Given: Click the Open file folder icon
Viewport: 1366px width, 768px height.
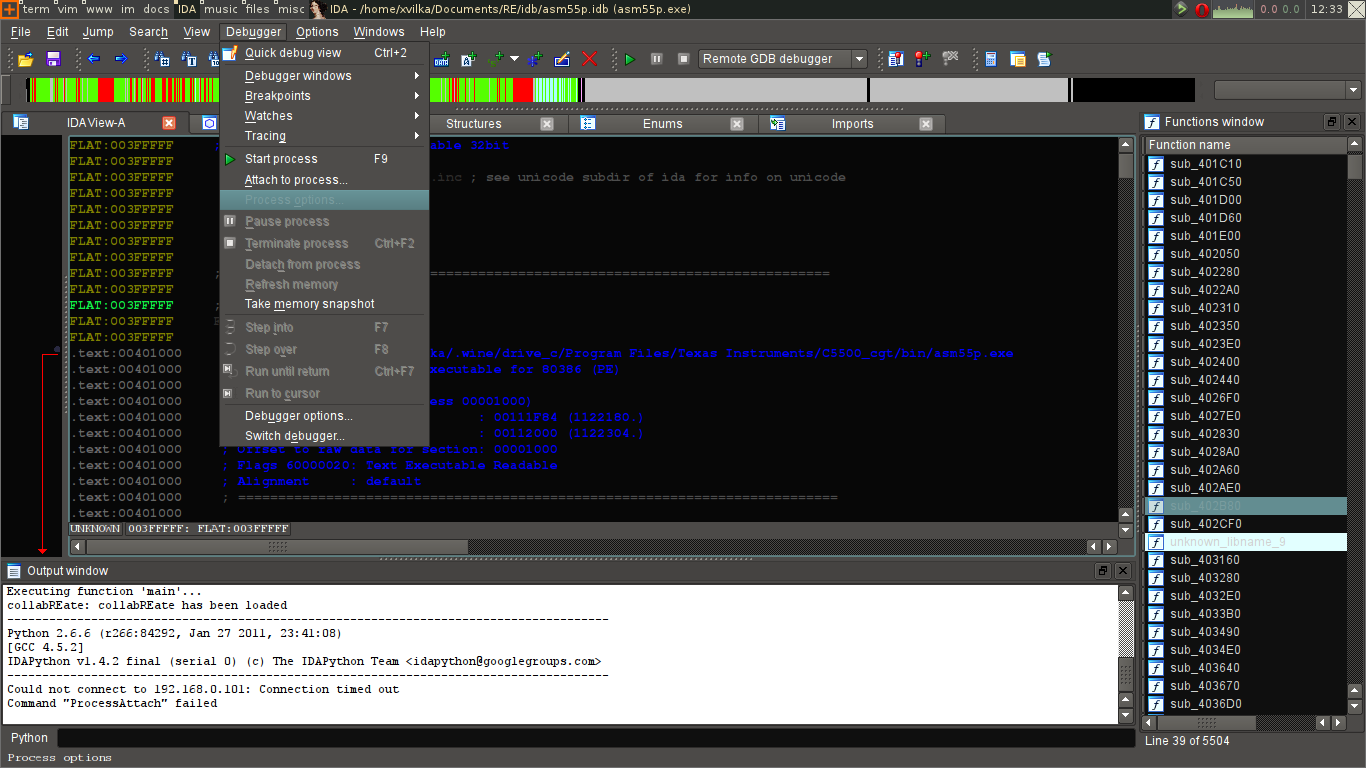Looking at the screenshot, I should coord(25,59).
